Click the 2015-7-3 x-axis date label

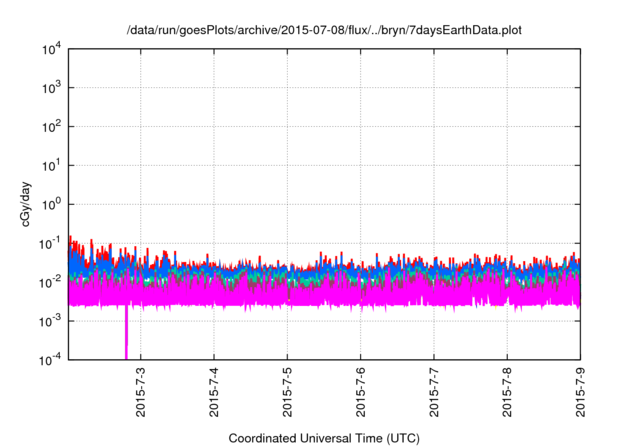coord(140,392)
